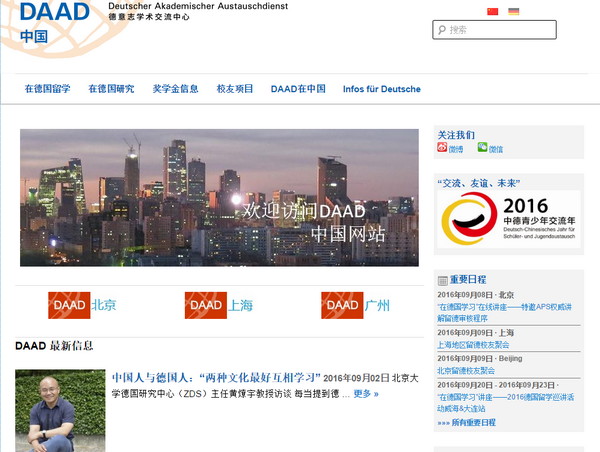Follow the 微信 text link

coord(496,149)
